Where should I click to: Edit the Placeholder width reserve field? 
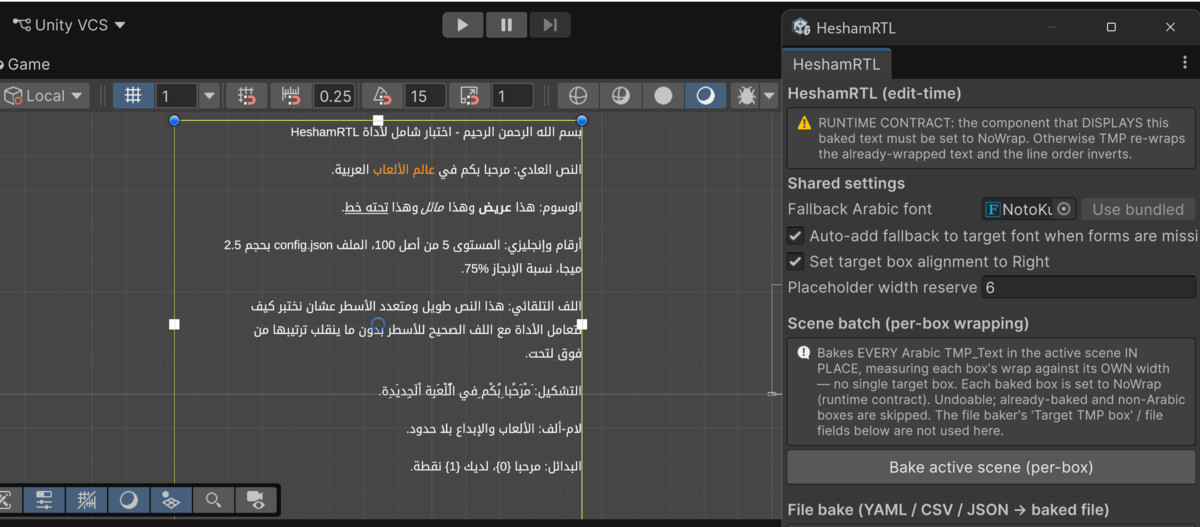pyautogui.click(x=1088, y=287)
